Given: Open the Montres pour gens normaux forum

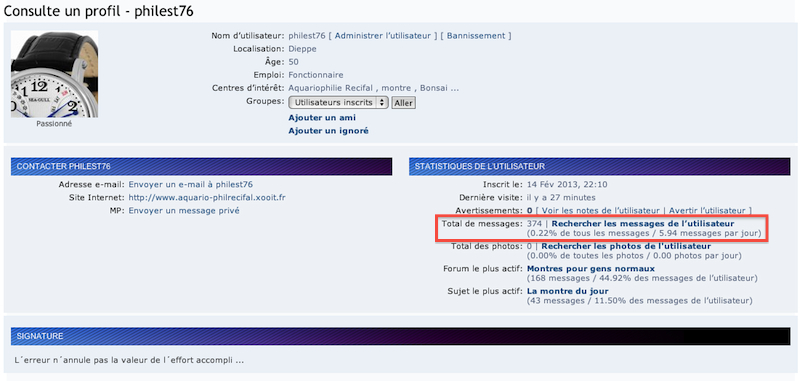Looking at the screenshot, I should tap(591, 268).
